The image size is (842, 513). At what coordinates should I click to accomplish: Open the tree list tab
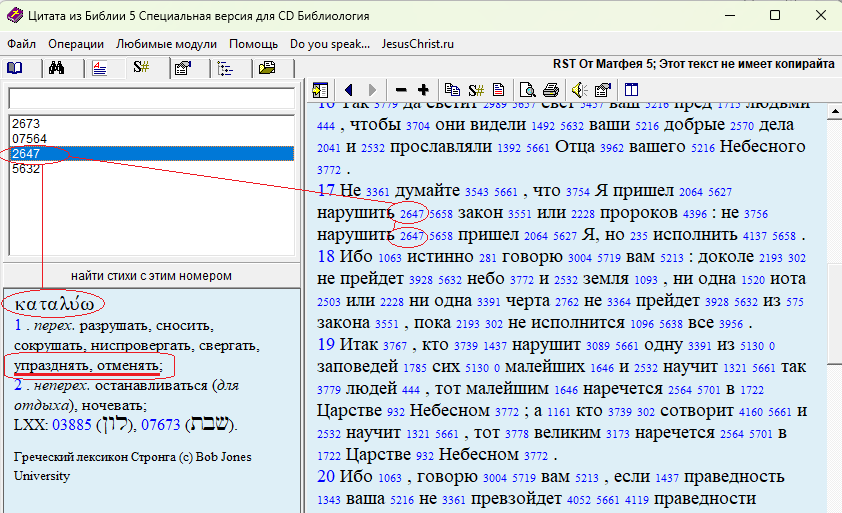click(225, 68)
